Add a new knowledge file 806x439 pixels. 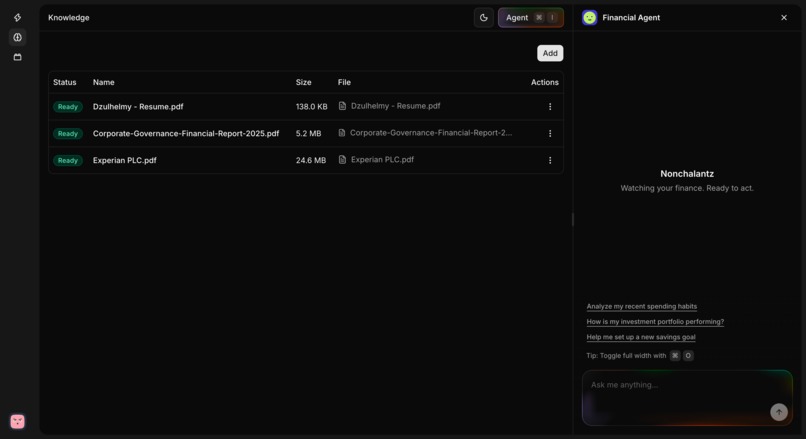click(550, 53)
